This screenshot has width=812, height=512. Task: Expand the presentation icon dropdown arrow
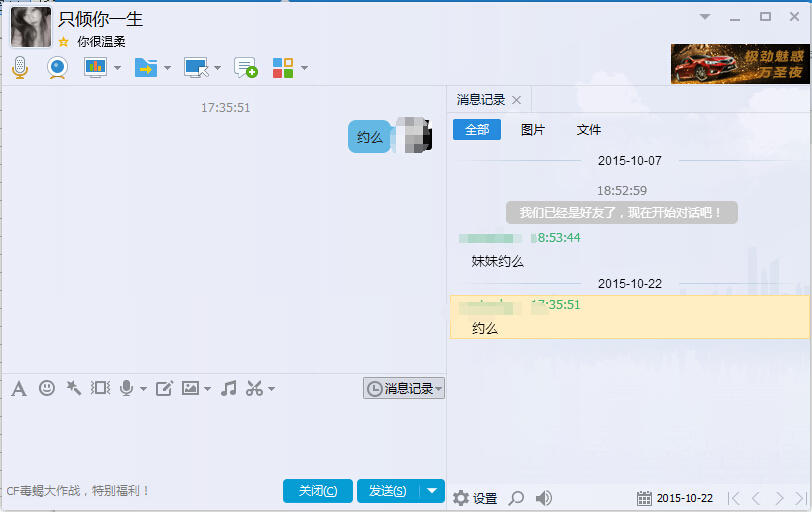point(118,68)
